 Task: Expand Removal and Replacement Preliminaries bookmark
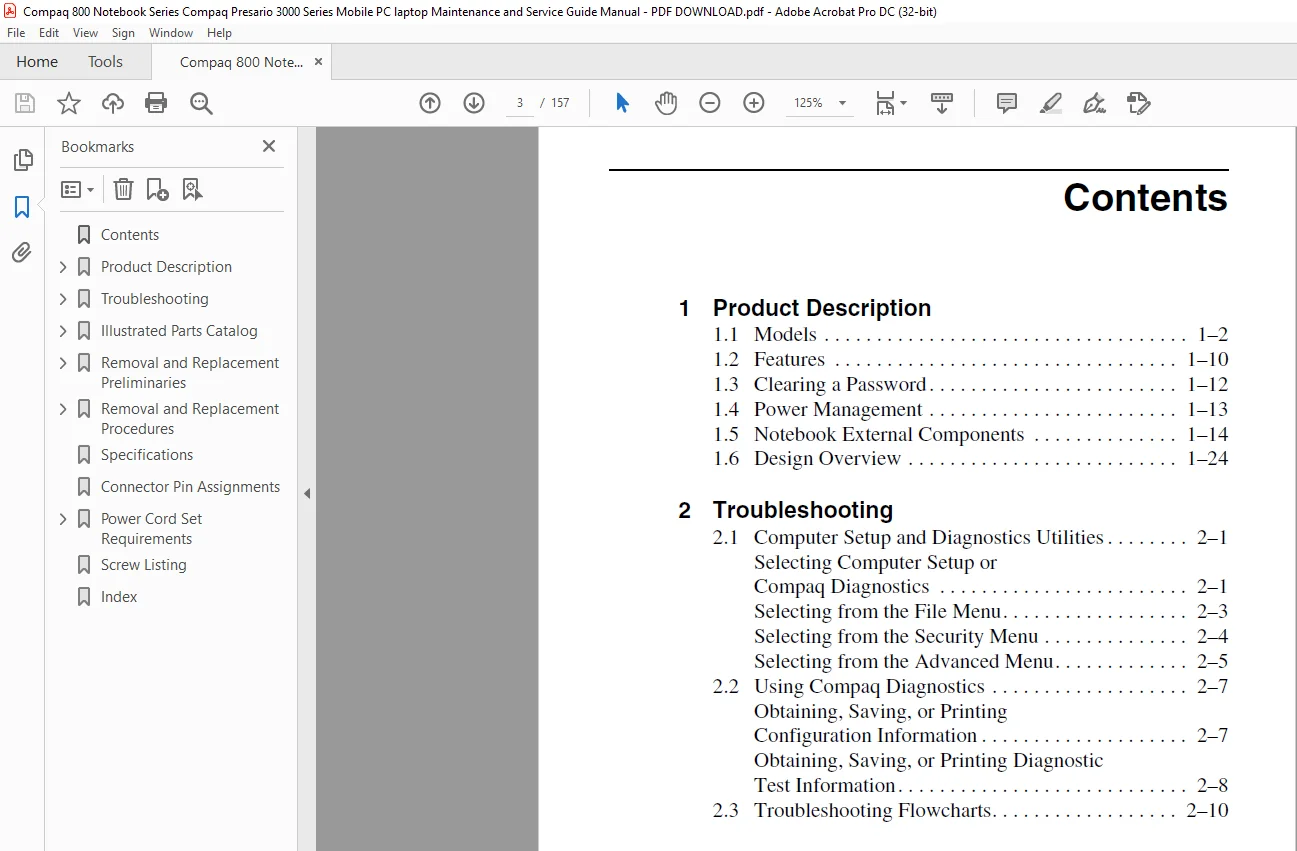[63, 363]
